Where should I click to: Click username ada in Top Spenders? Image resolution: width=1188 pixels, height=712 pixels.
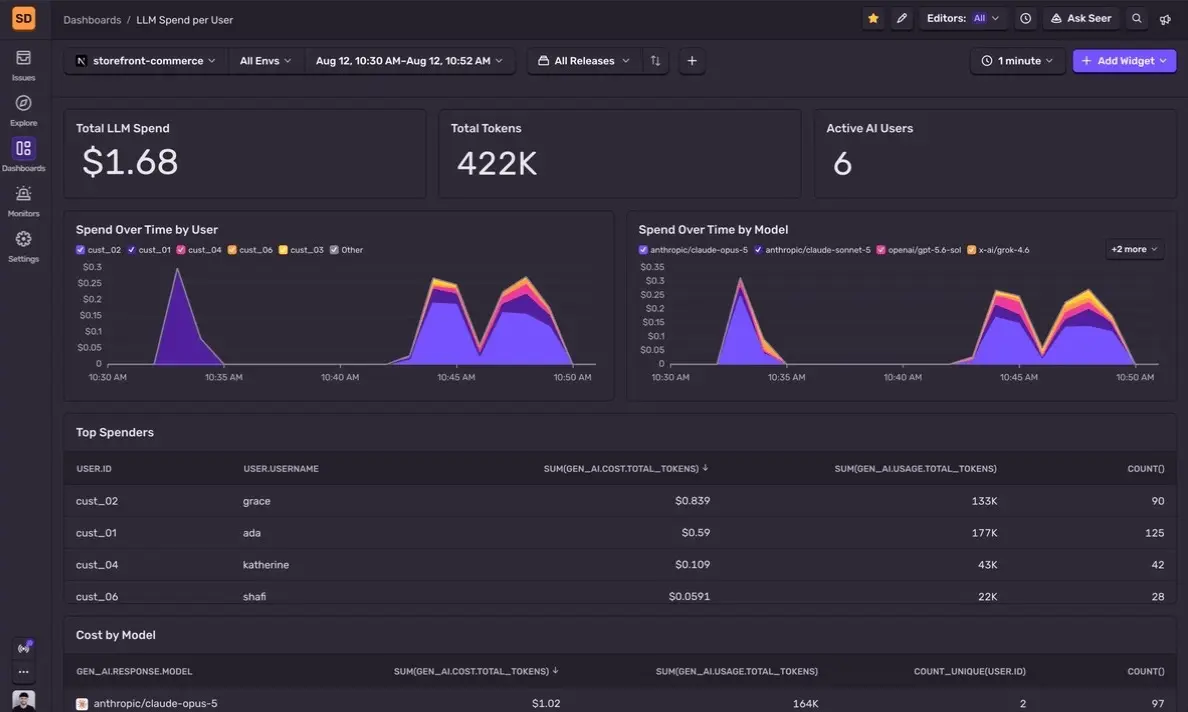point(252,533)
